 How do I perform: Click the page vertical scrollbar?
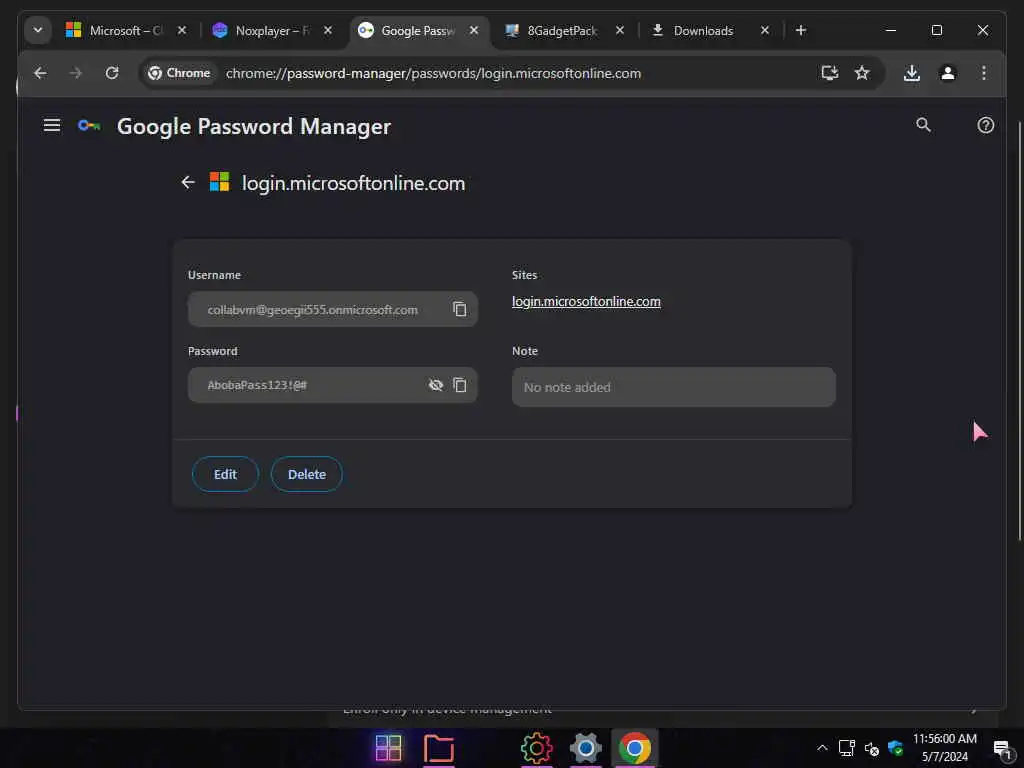click(1019, 331)
